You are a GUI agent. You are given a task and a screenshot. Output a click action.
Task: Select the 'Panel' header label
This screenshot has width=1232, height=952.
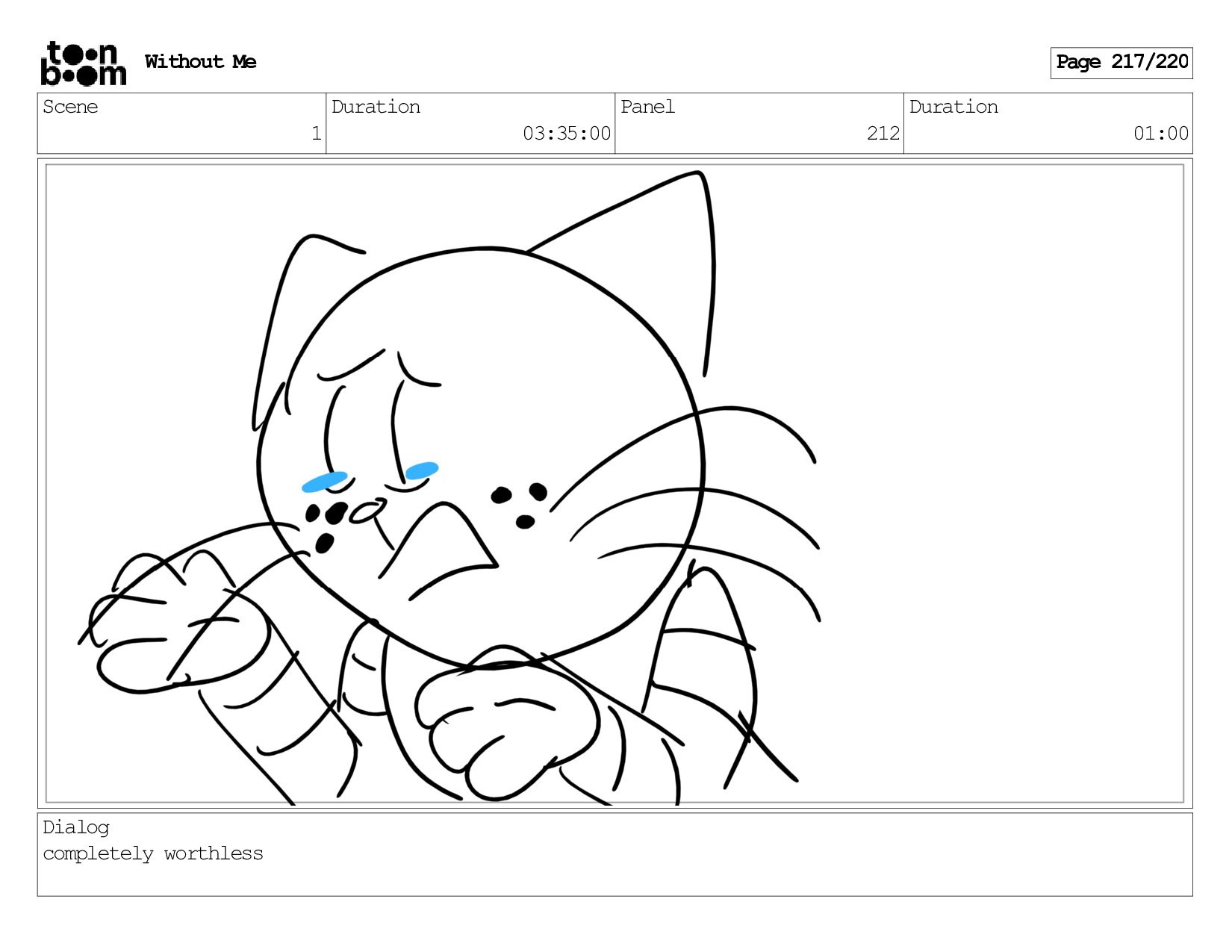point(647,107)
